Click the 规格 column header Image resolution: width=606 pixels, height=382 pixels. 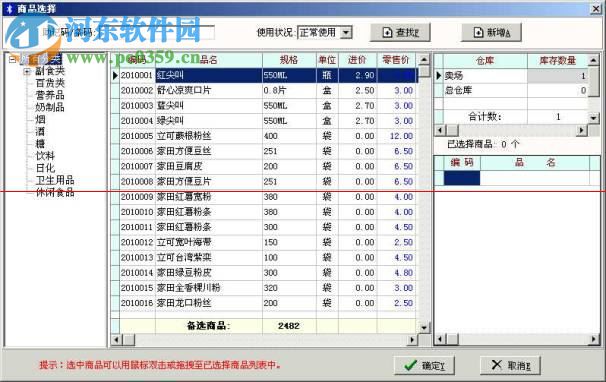289,60
